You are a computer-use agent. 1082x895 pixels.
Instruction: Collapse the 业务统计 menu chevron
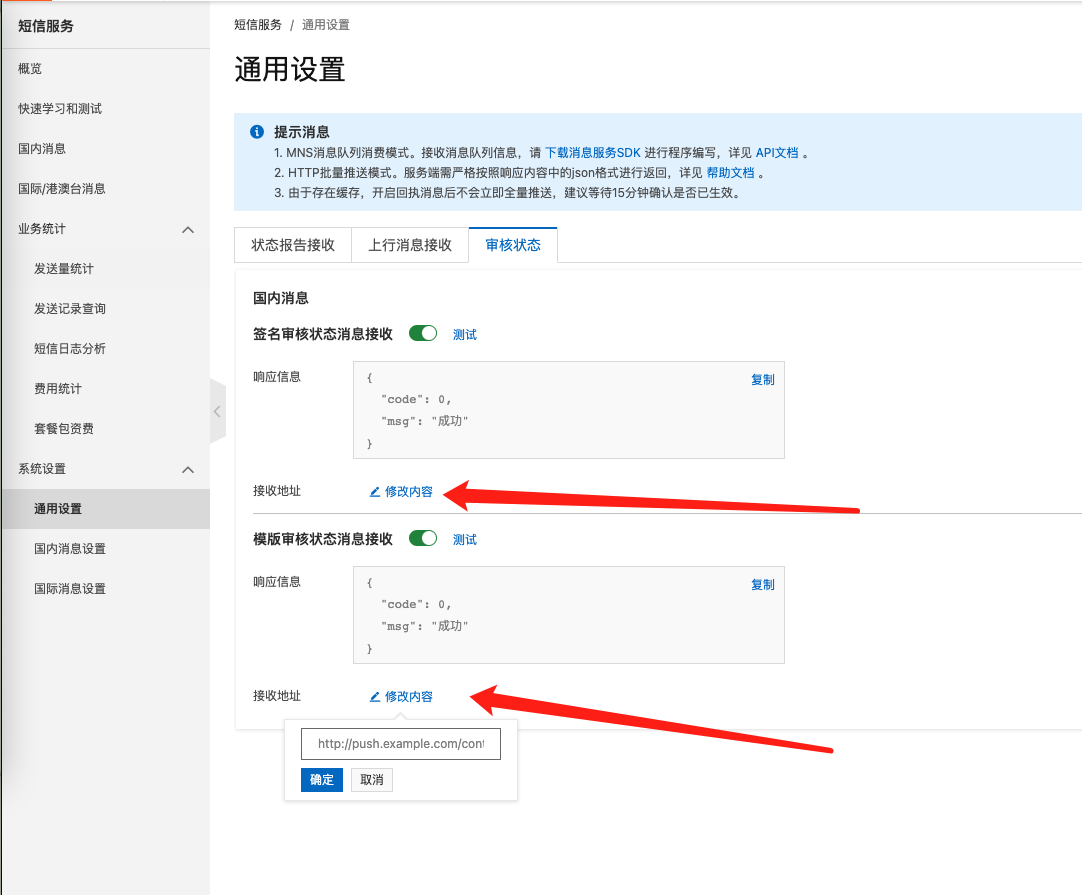188,229
